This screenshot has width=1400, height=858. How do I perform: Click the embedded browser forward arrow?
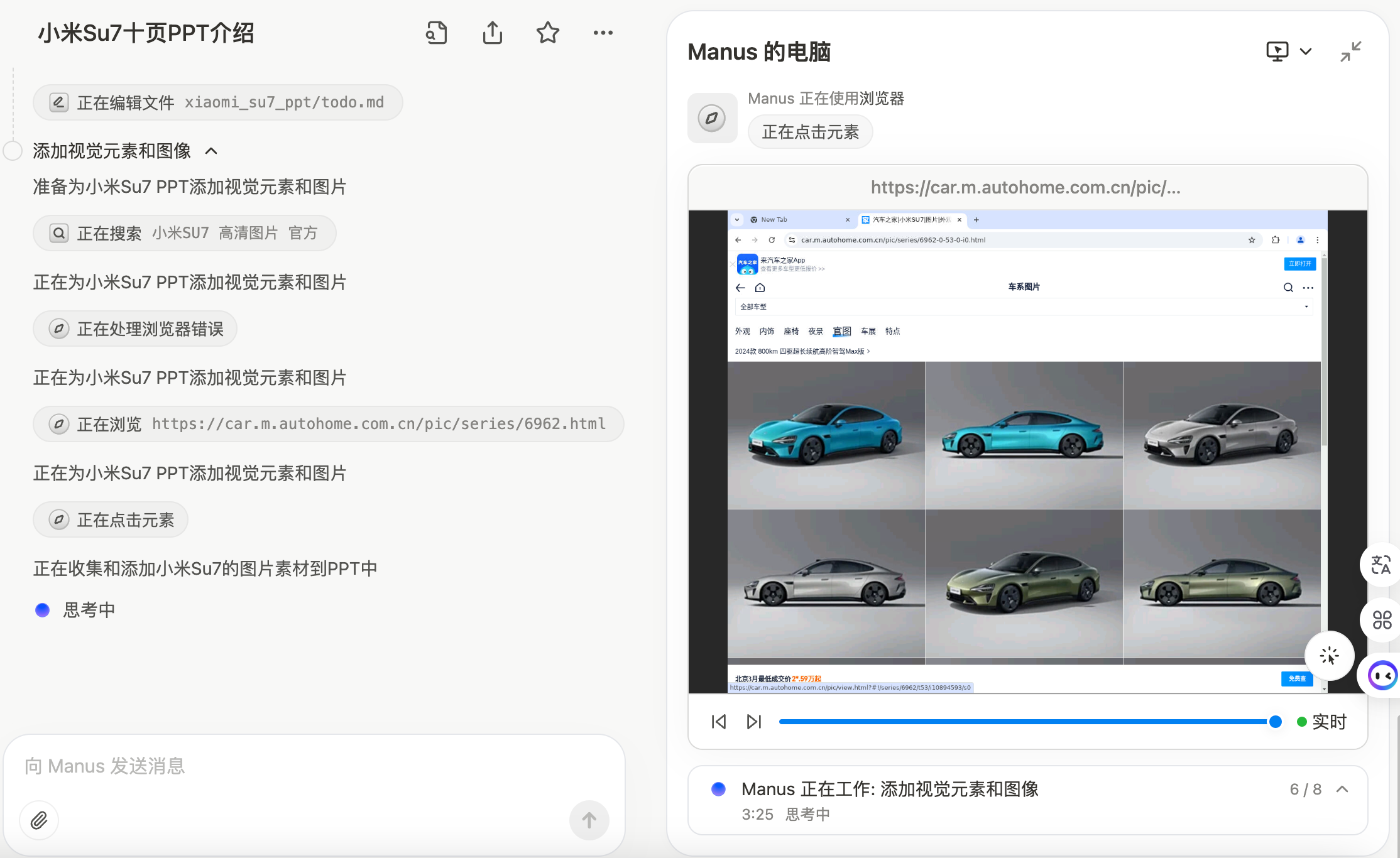755,240
